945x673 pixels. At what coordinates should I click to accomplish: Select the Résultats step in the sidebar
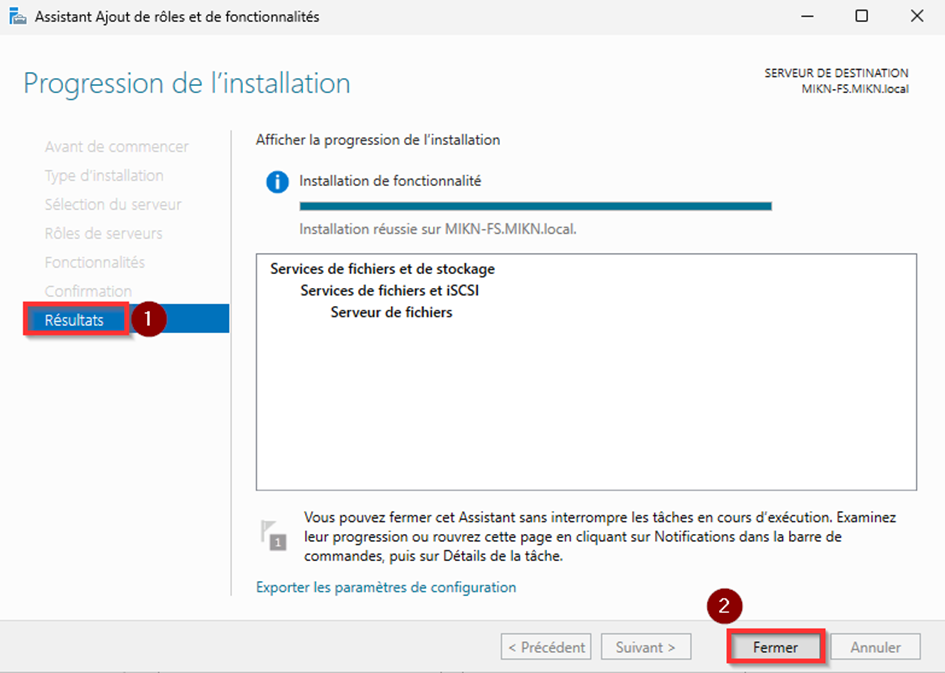74,320
